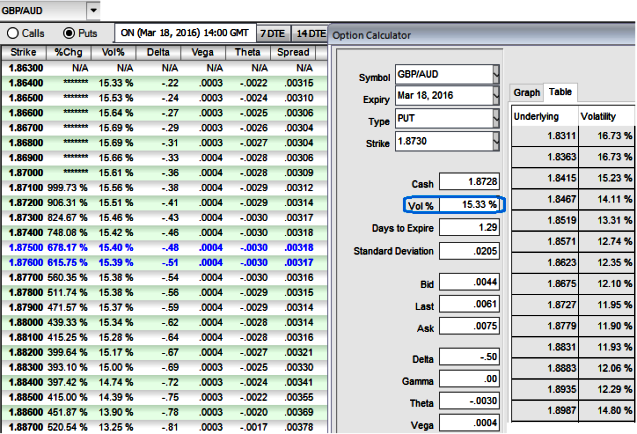Image resolution: width=637 pixels, height=434 pixels.
Task: Click the Delta column header
Action: click(x=160, y=52)
